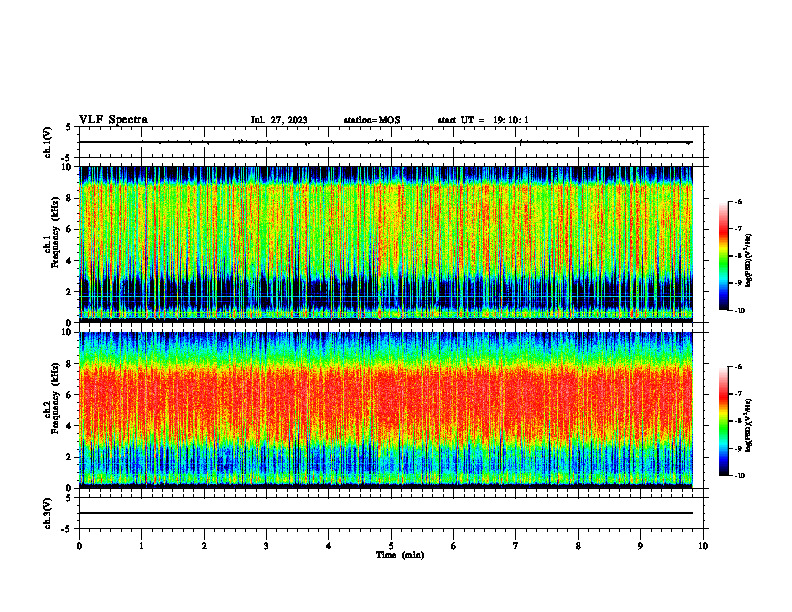Click time axis tick label "0"
This screenshot has height=612, width=792.
click(x=79, y=546)
